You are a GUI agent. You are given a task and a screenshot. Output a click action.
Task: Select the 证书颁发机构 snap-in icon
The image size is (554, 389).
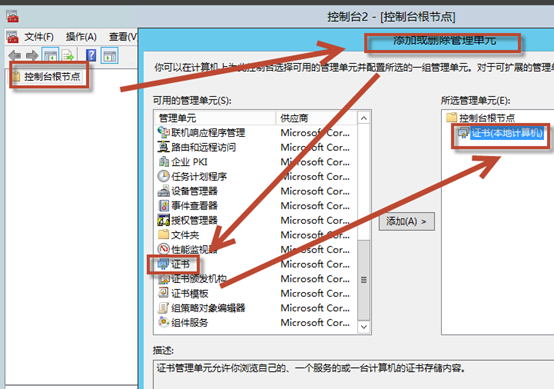tap(163, 279)
